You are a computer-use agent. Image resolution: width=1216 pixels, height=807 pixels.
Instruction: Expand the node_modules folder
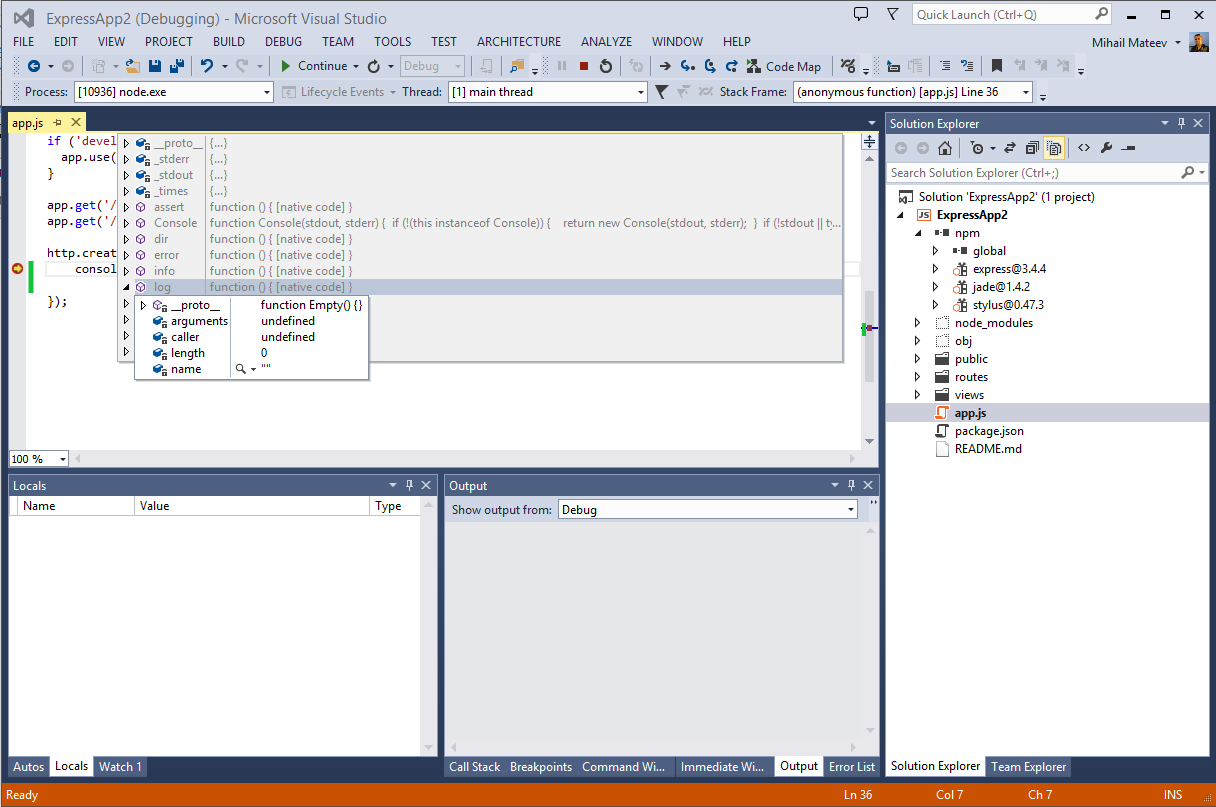pyautogui.click(x=918, y=323)
